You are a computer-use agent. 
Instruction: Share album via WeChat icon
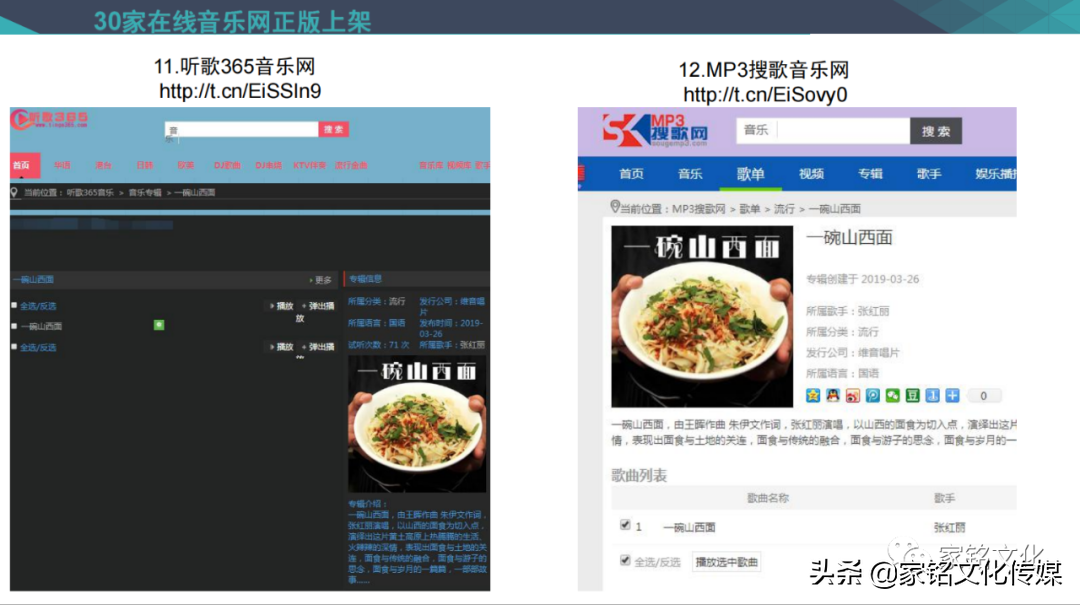tap(891, 396)
